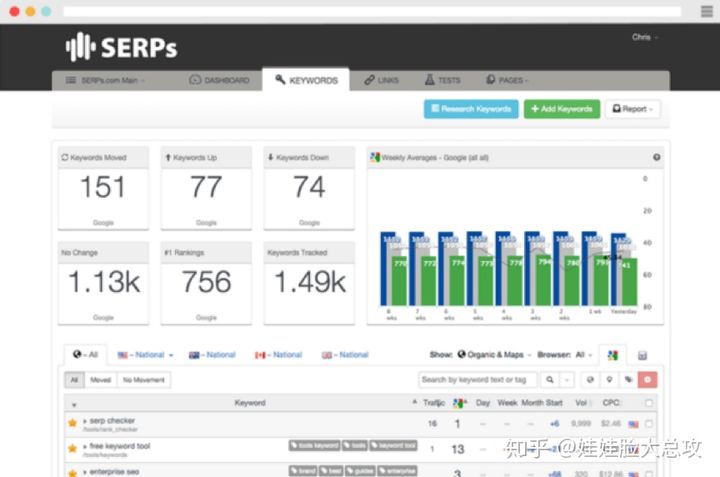Select the No Movement filter button
Viewport: 720px width, 477px height.
(x=144, y=380)
